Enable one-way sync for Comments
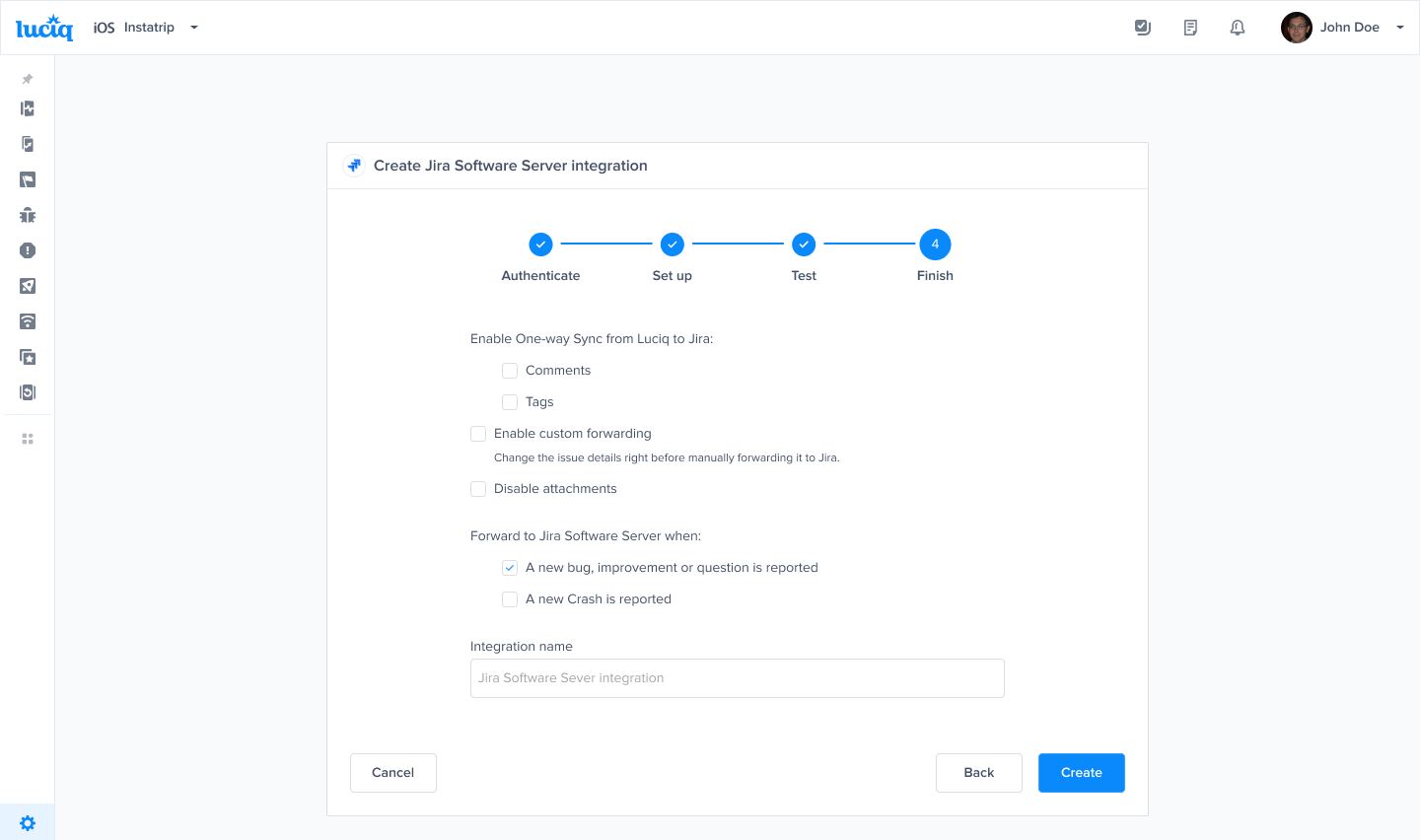 [x=510, y=370]
